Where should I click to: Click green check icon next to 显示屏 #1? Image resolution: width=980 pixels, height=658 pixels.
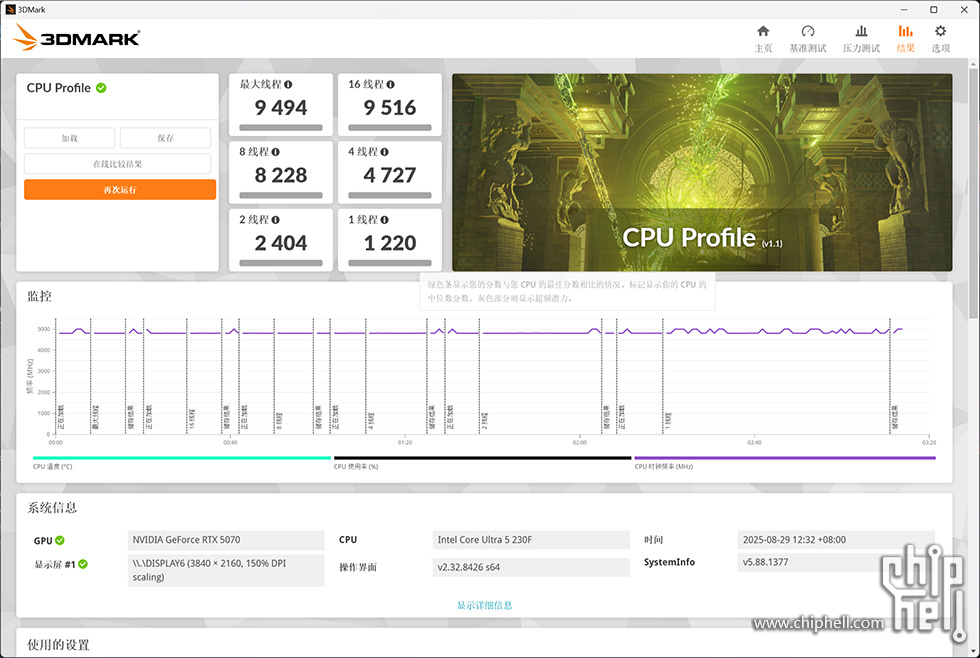[x=83, y=564]
